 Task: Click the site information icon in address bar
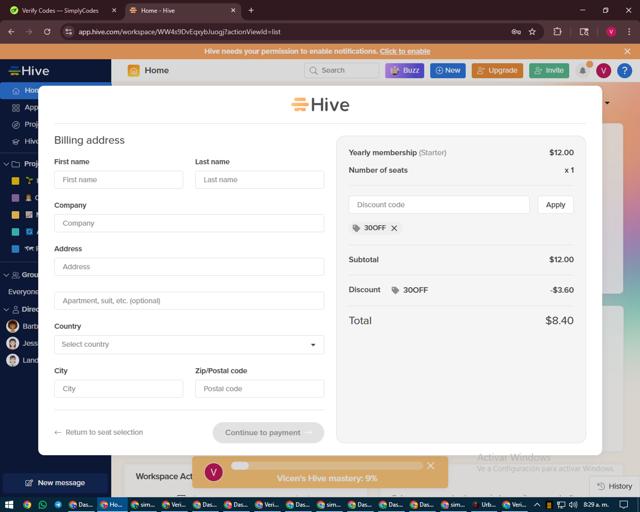pyautogui.click(x=69, y=32)
